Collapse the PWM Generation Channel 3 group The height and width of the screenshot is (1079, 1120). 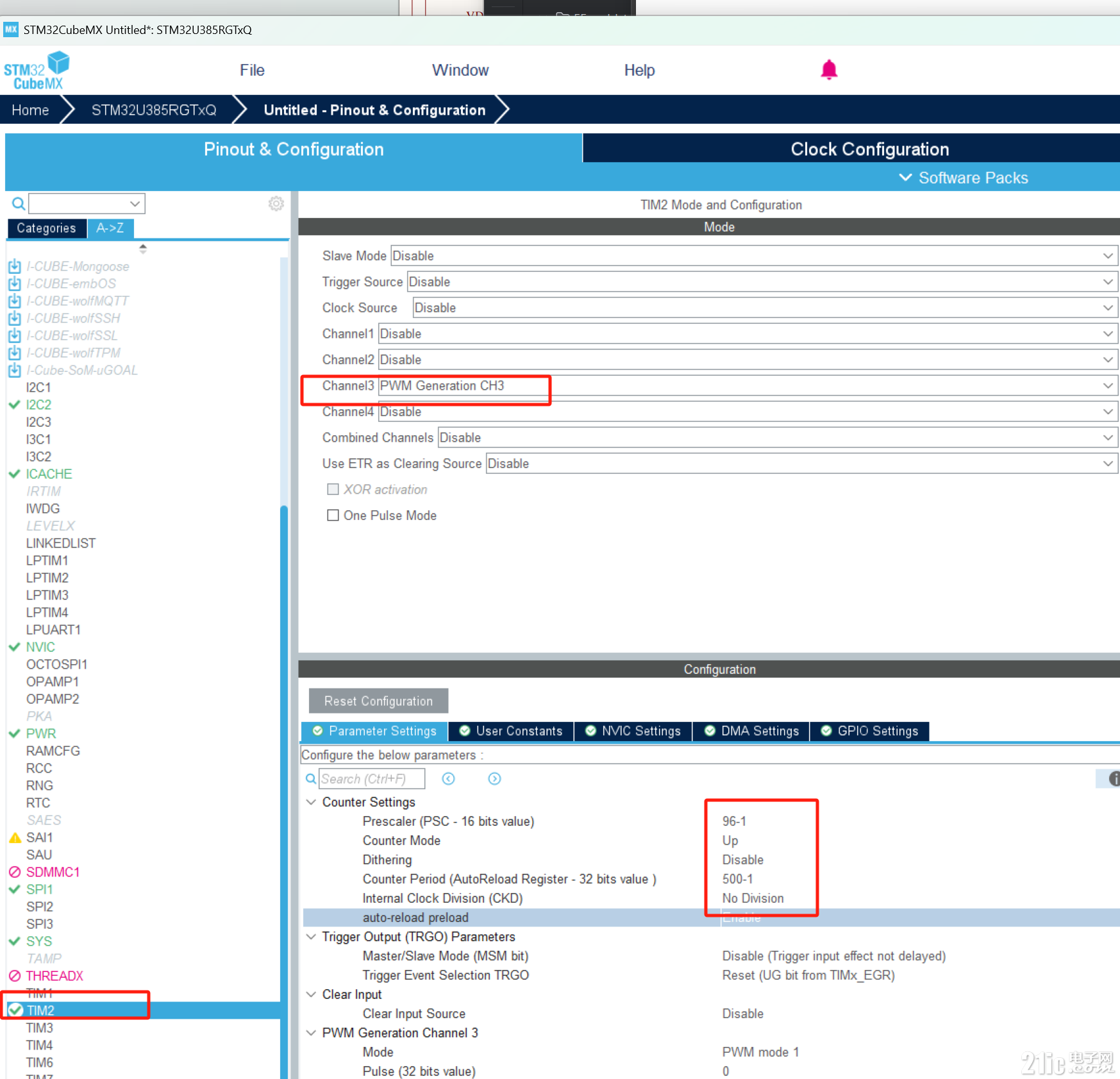(x=311, y=1033)
